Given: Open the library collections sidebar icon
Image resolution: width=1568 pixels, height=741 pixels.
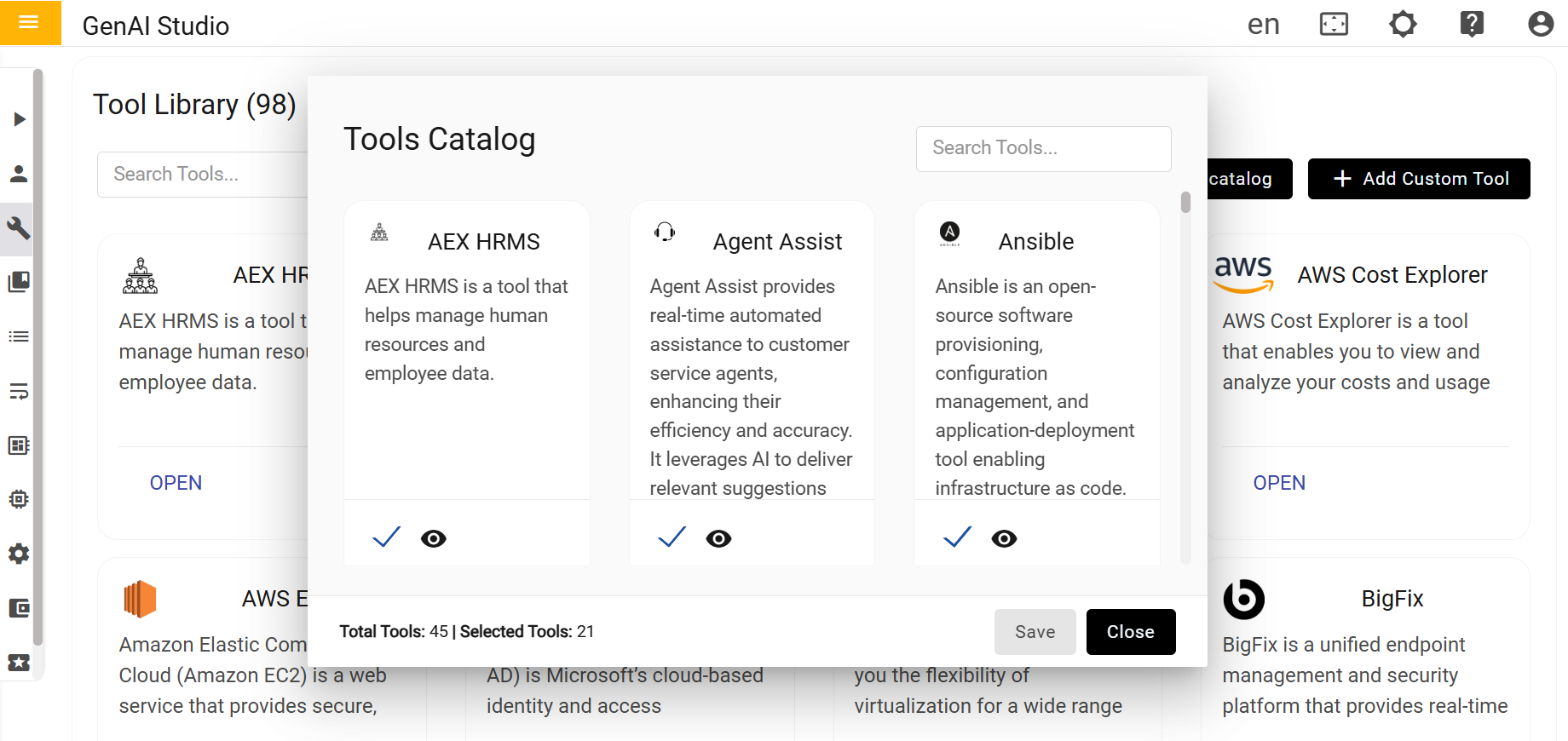Looking at the screenshot, I should (x=19, y=282).
